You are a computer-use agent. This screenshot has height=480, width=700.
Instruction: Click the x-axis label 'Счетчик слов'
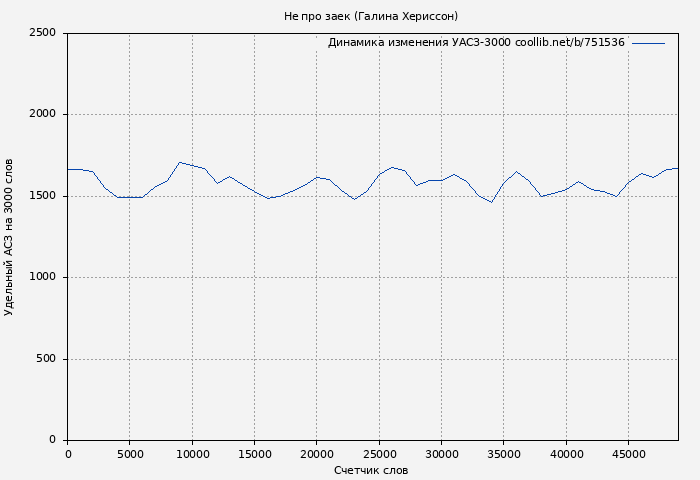371,470
